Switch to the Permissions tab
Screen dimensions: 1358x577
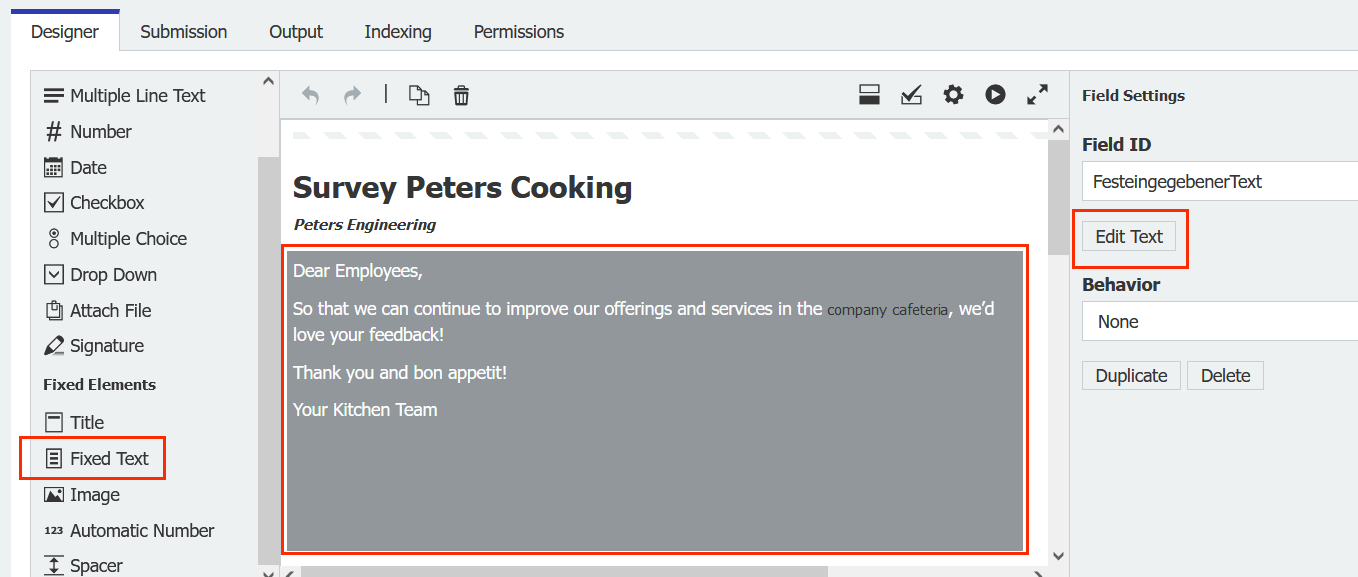tap(518, 31)
